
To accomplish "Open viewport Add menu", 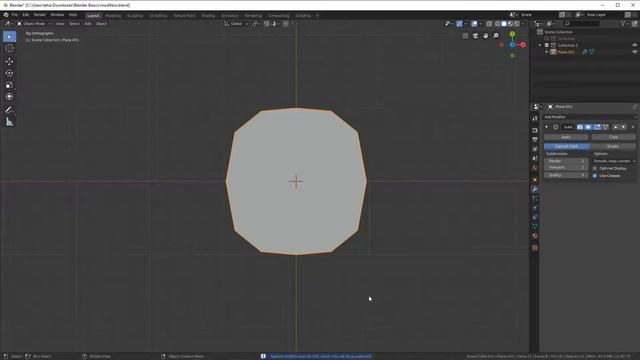I will [x=88, y=24].
